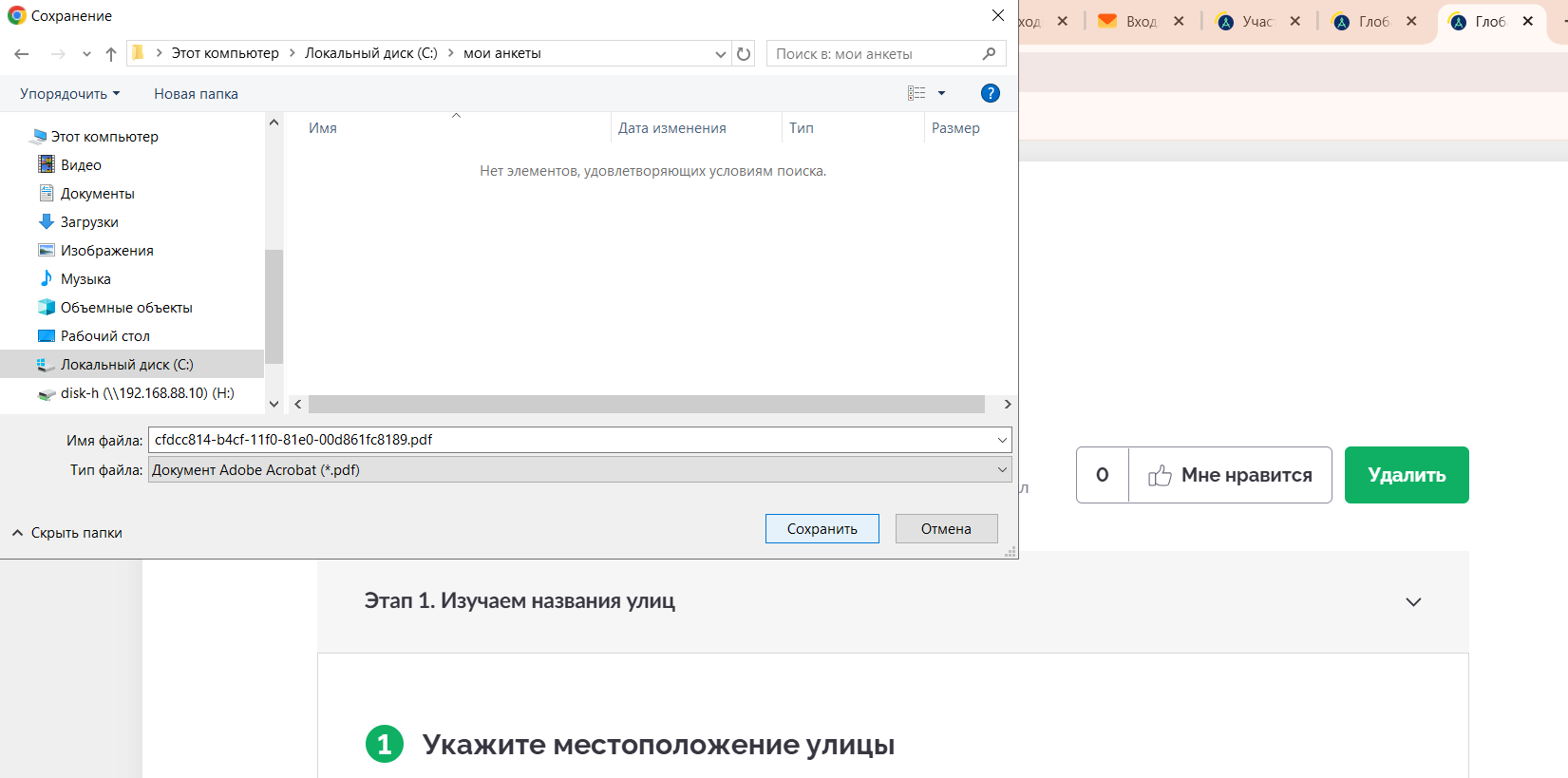Select Рабочий стол folder
Image resolution: width=1568 pixels, height=778 pixels.
[104, 336]
